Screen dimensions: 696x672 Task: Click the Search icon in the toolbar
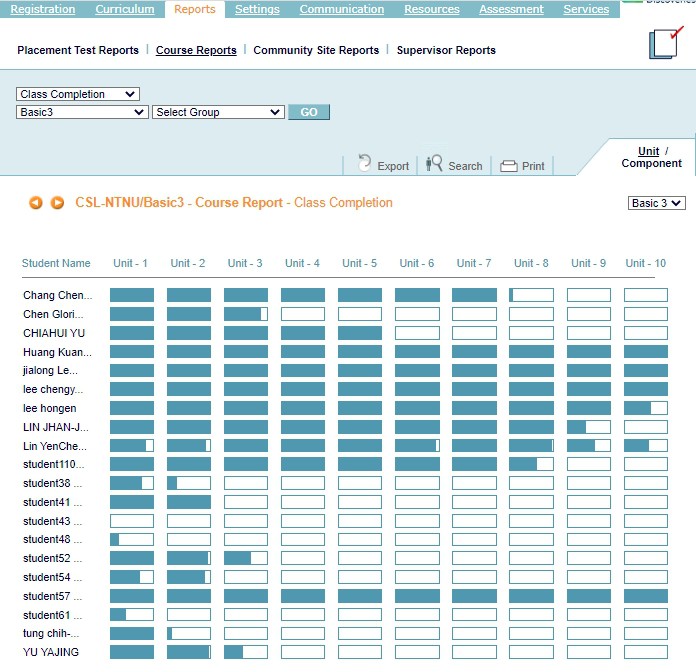tap(434, 164)
